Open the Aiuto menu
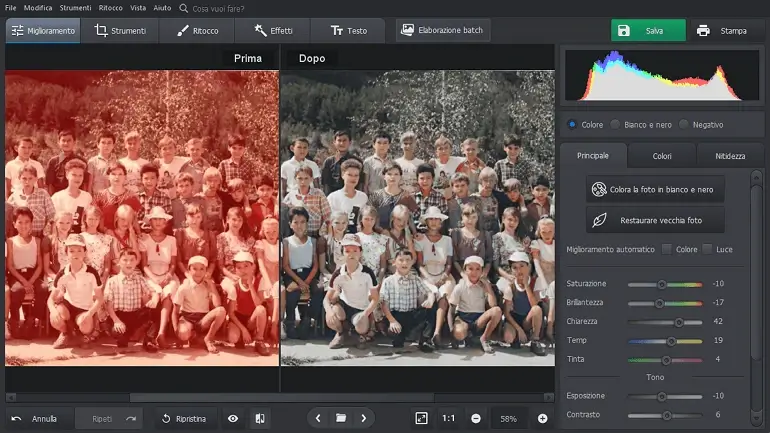 click(162, 8)
